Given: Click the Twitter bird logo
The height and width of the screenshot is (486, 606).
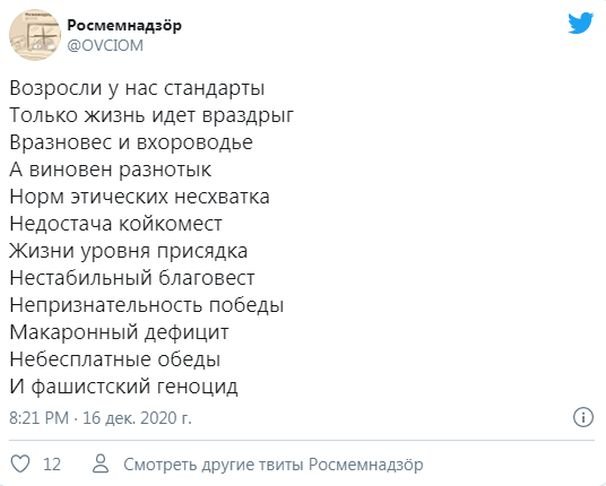Looking at the screenshot, I should point(581,24).
